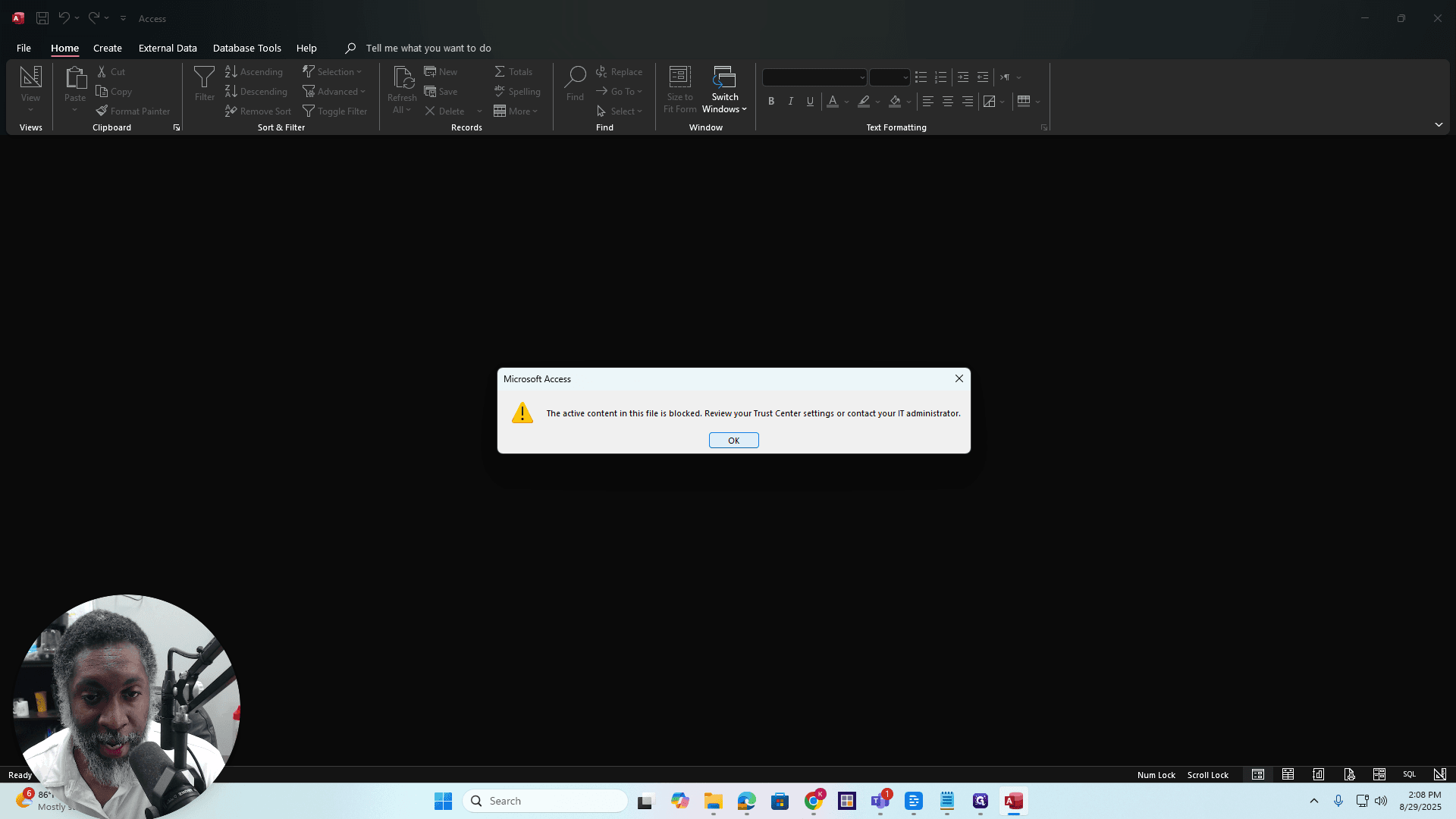
Task: Open the Database Tools tab
Action: pyautogui.click(x=246, y=48)
